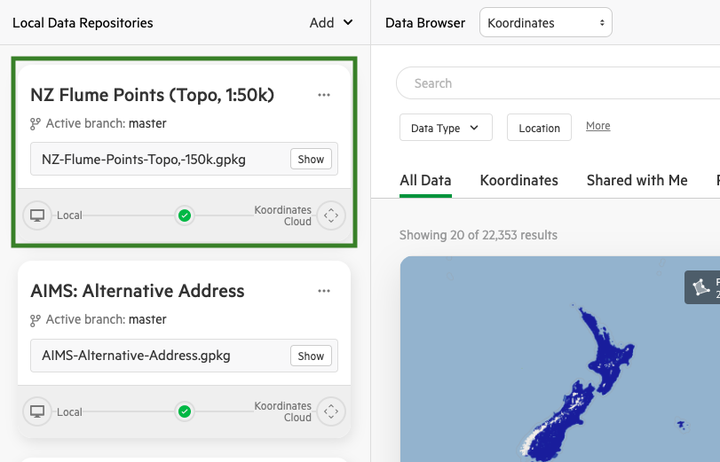Show the NZ-Flume-Points-Topo,-150k.gpkg file

pyautogui.click(x=311, y=159)
